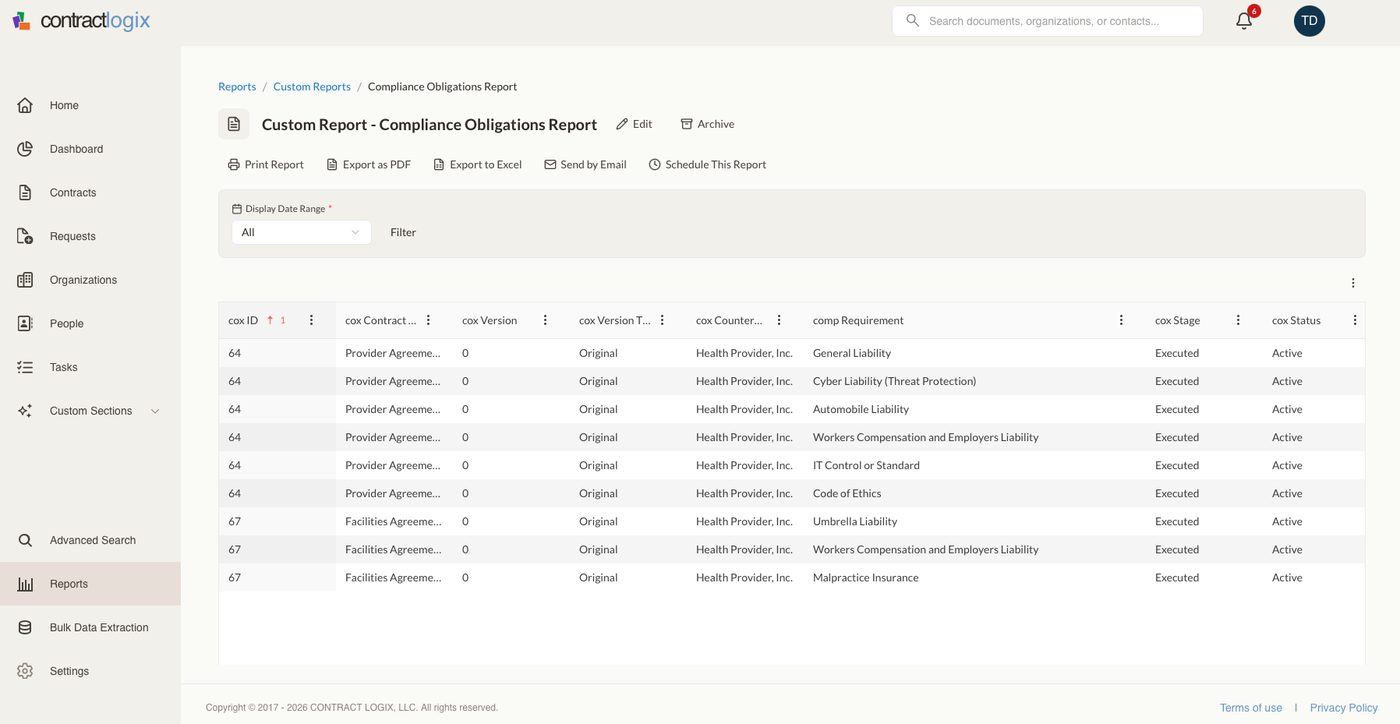Focus the global search input field
This screenshot has width=1400, height=724.
click(x=1047, y=21)
